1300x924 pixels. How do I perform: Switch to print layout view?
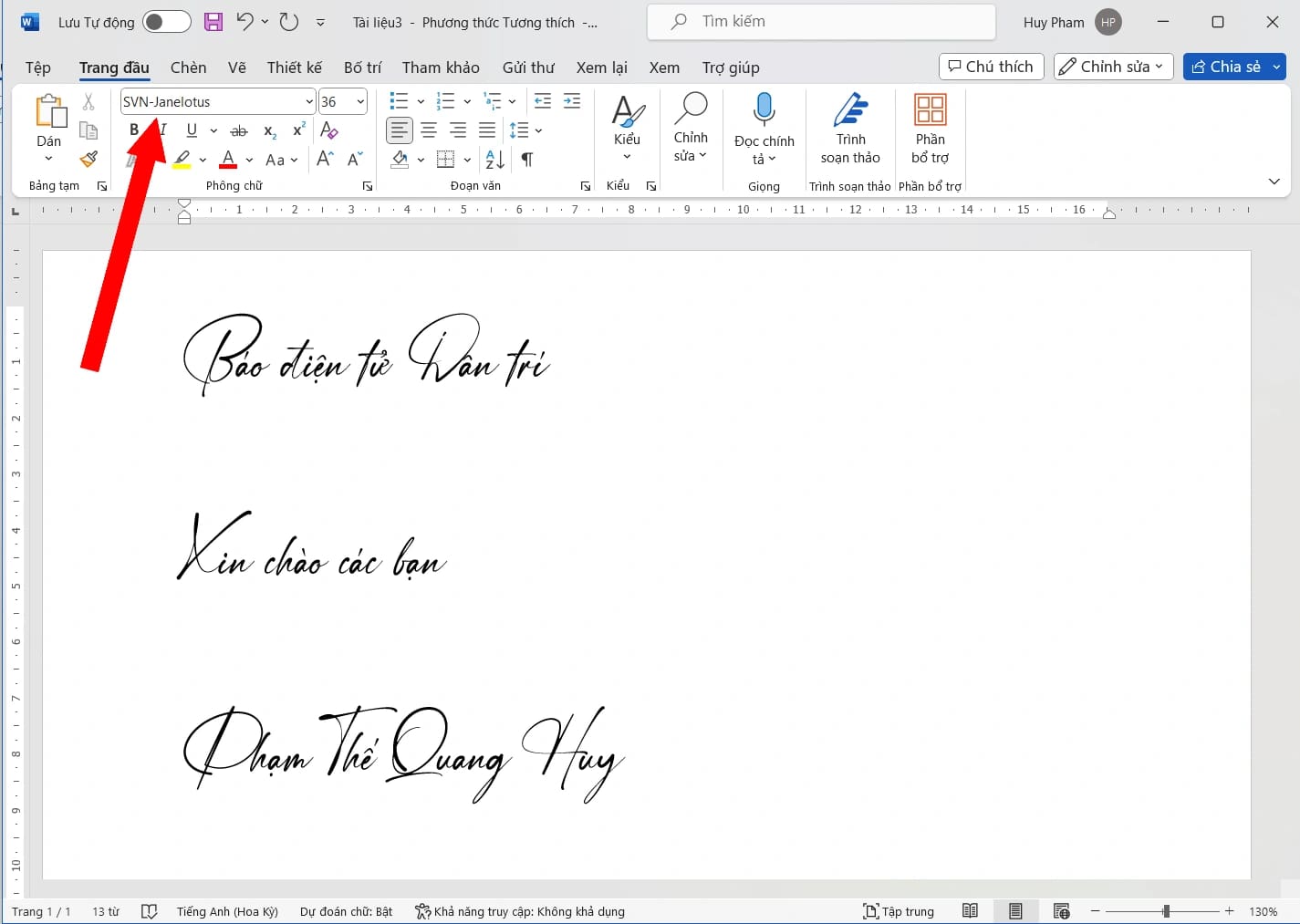[x=1015, y=910]
